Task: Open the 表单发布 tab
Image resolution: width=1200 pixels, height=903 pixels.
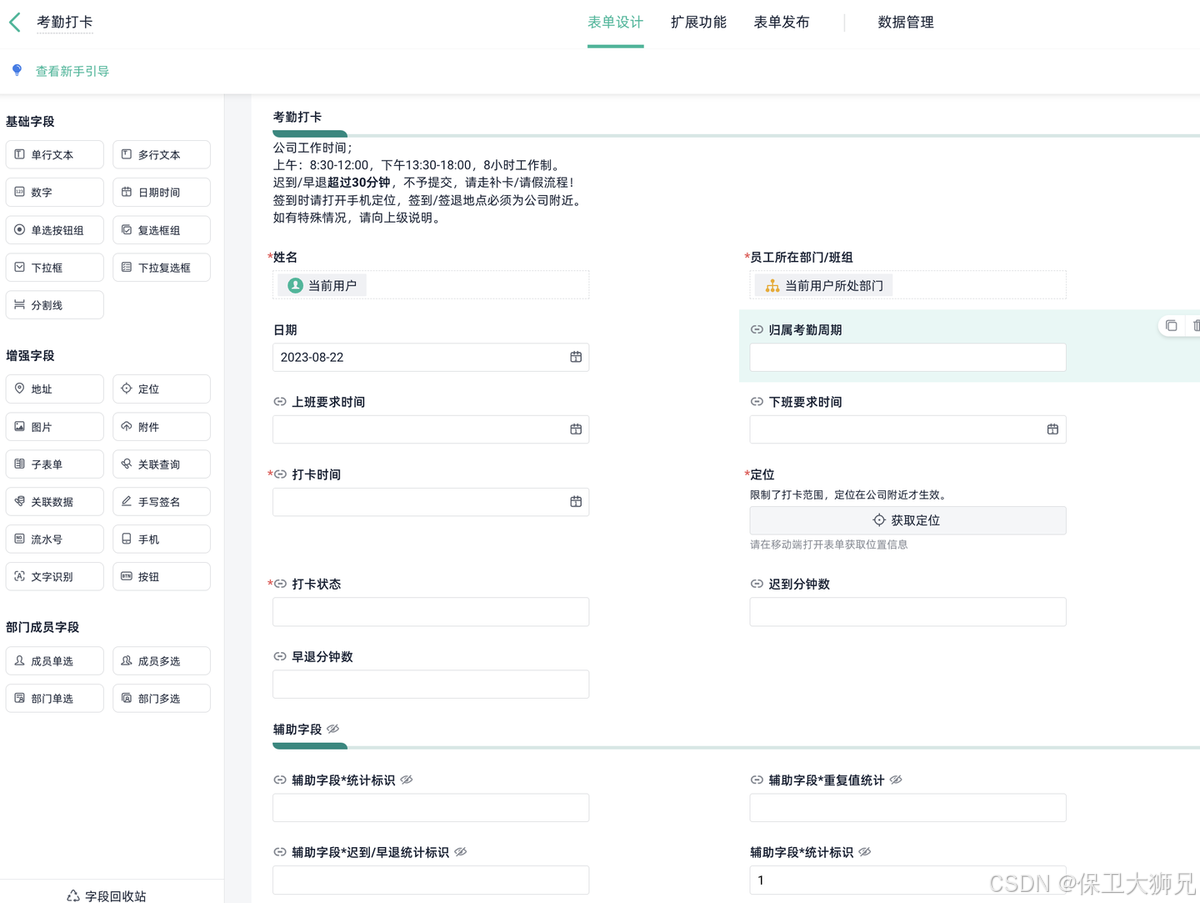Action: tap(782, 22)
